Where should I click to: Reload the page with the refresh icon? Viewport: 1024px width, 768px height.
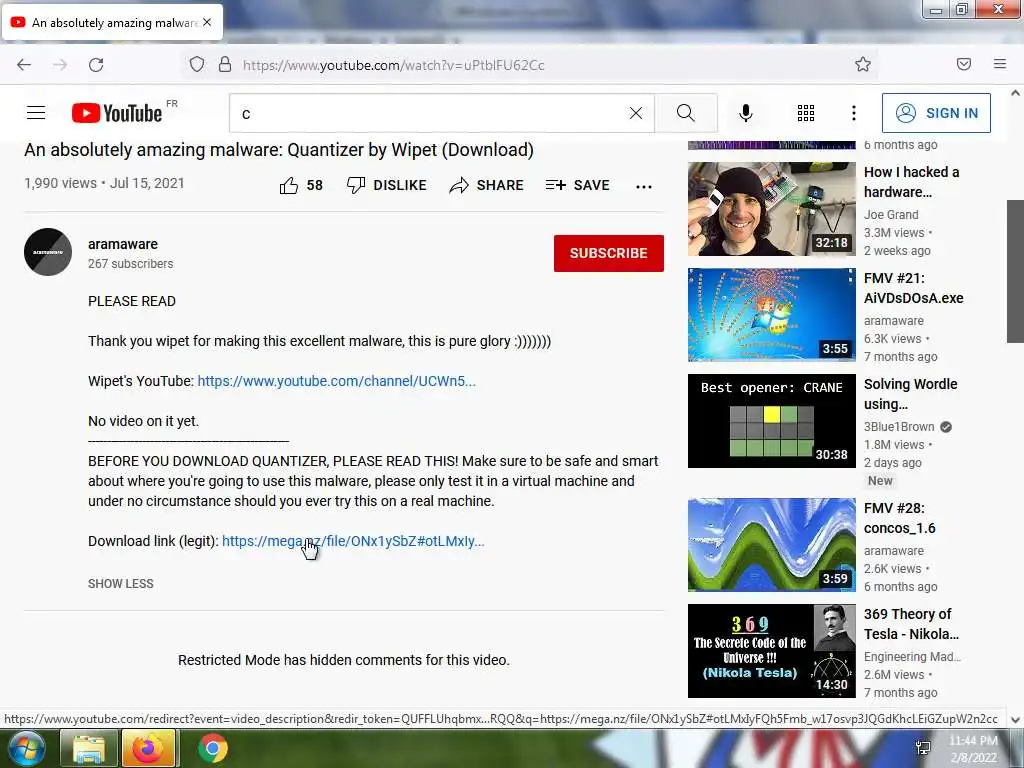click(96, 65)
